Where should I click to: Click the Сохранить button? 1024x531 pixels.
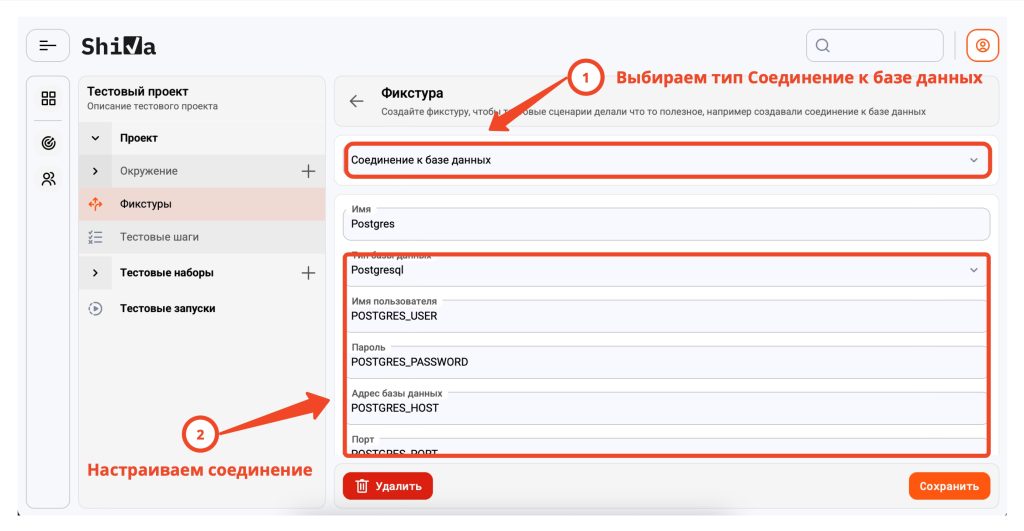(x=948, y=486)
